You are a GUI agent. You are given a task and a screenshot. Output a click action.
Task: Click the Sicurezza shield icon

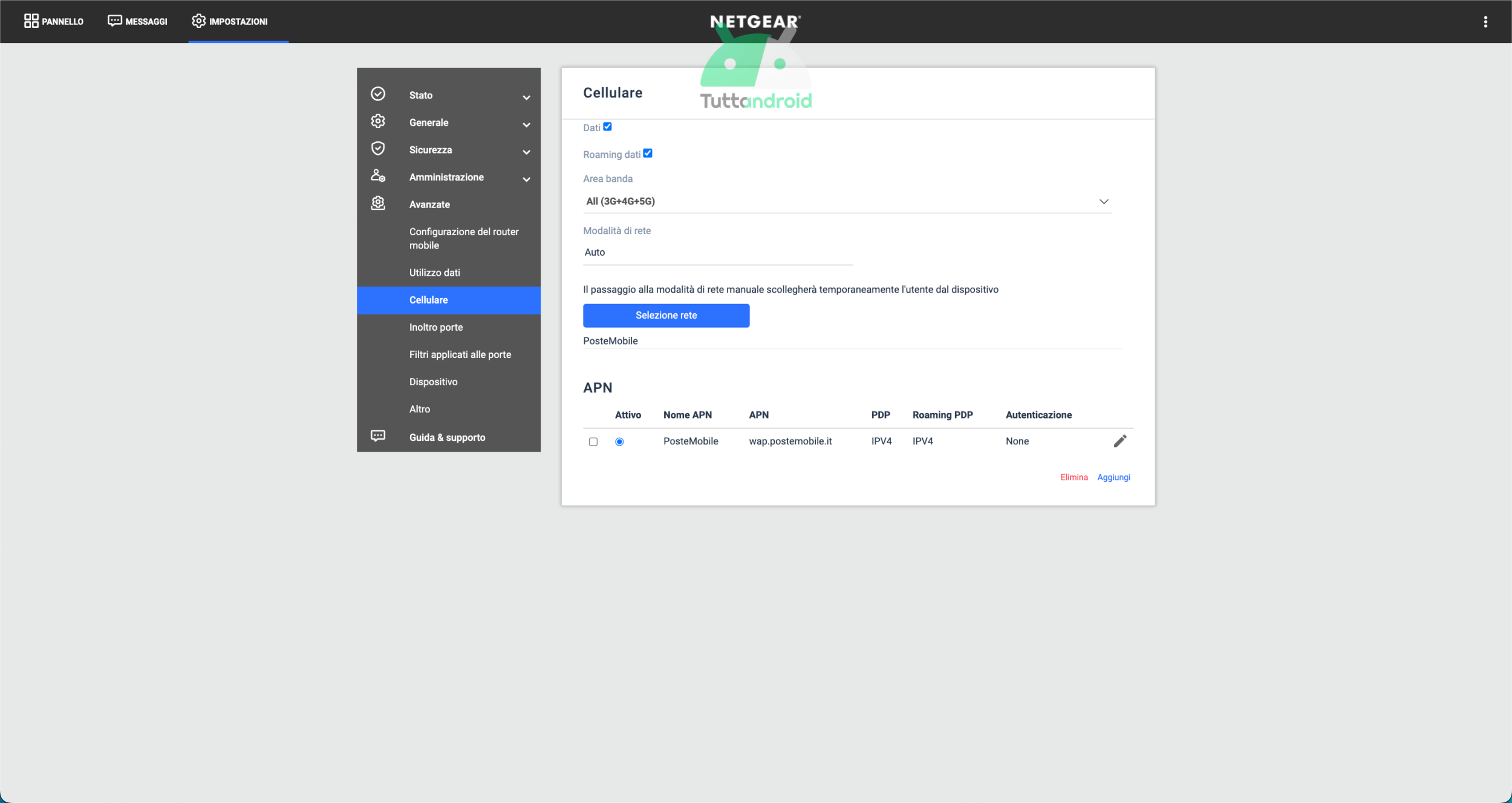point(378,149)
